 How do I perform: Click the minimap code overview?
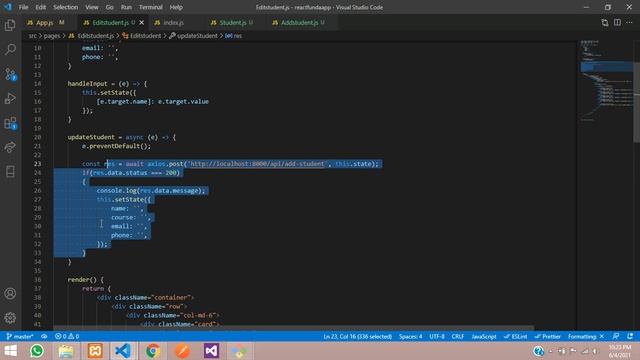(x=606, y=82)
